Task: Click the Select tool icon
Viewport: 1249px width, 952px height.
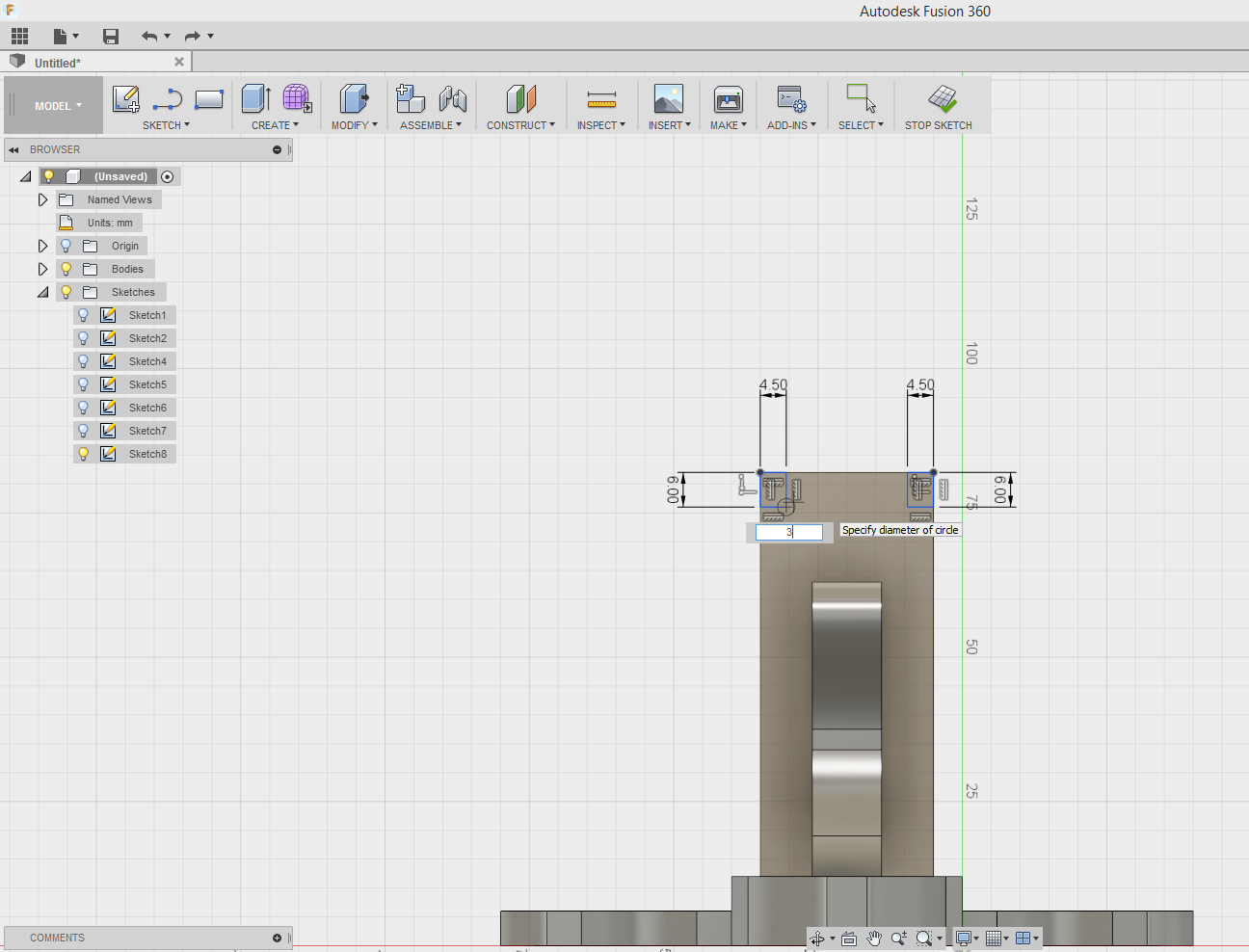Action: click(861, 98)
